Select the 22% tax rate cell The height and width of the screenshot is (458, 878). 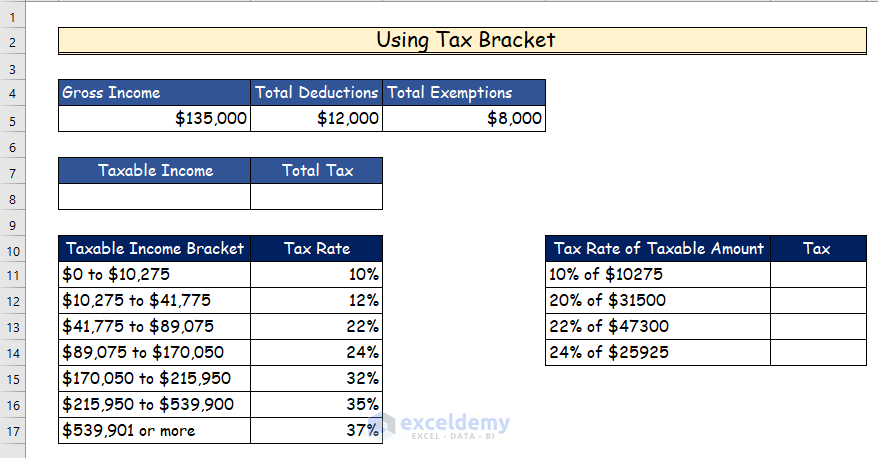316,327
